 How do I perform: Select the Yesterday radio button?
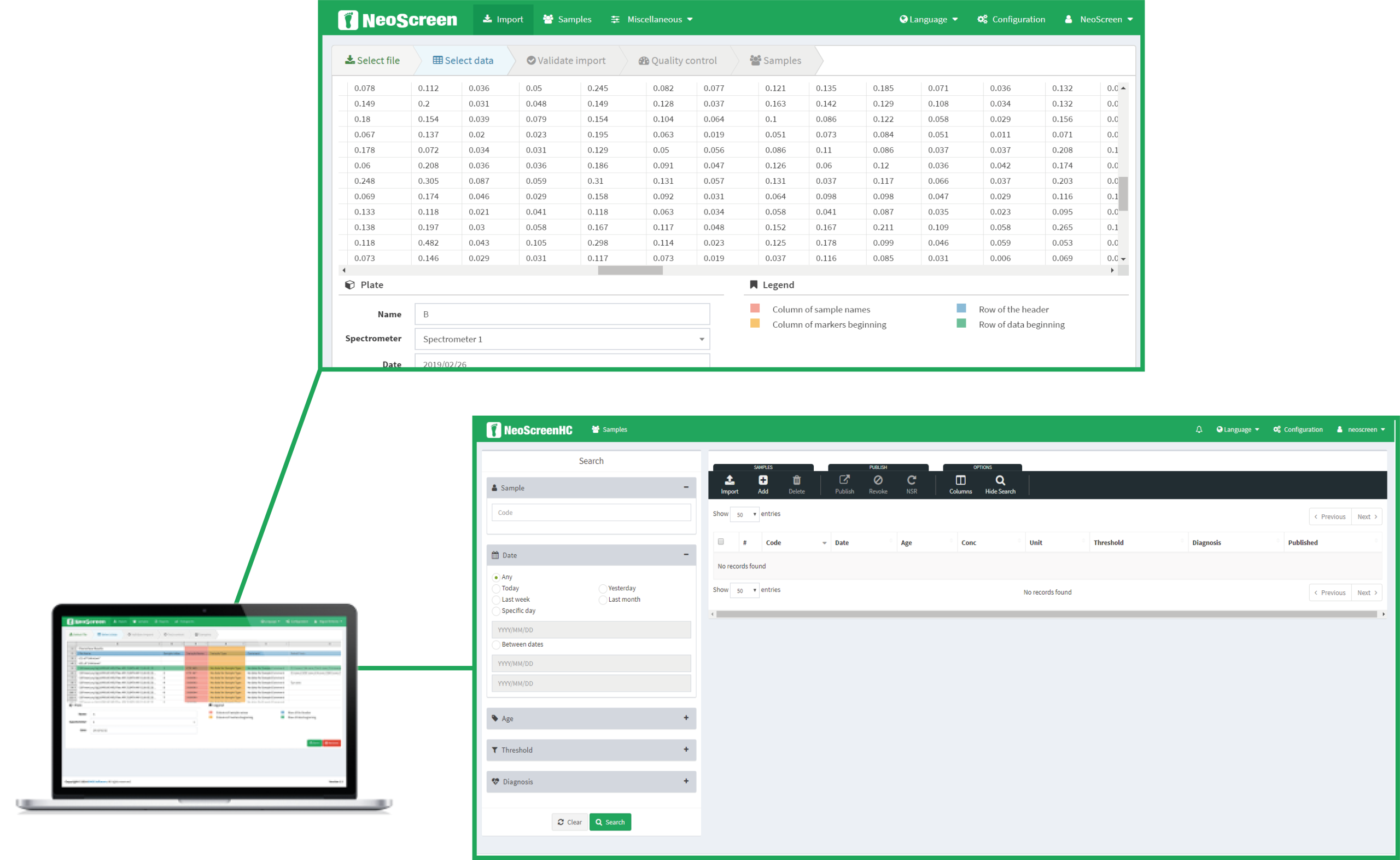(603, 589)
